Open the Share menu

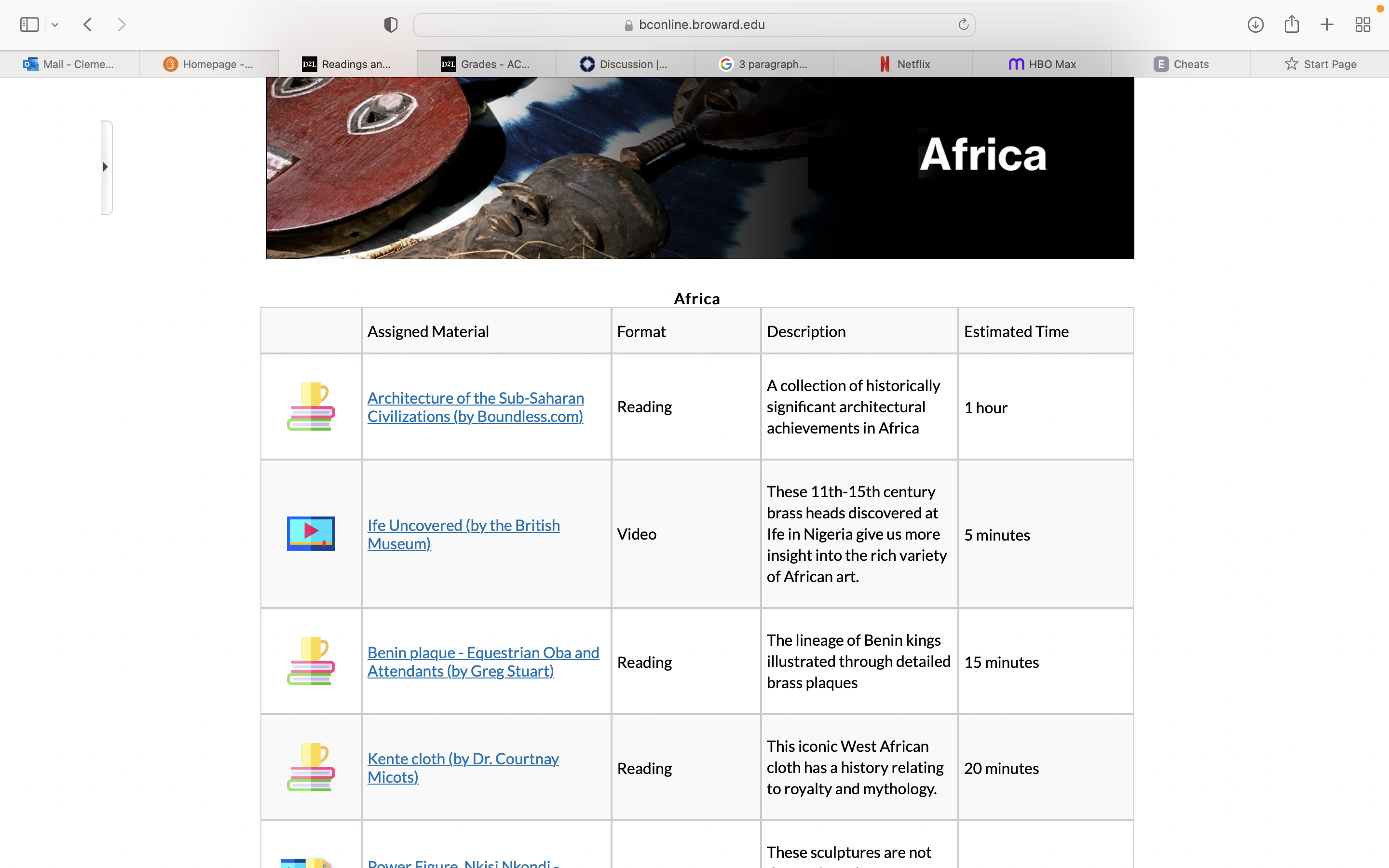coord(1292,24)
